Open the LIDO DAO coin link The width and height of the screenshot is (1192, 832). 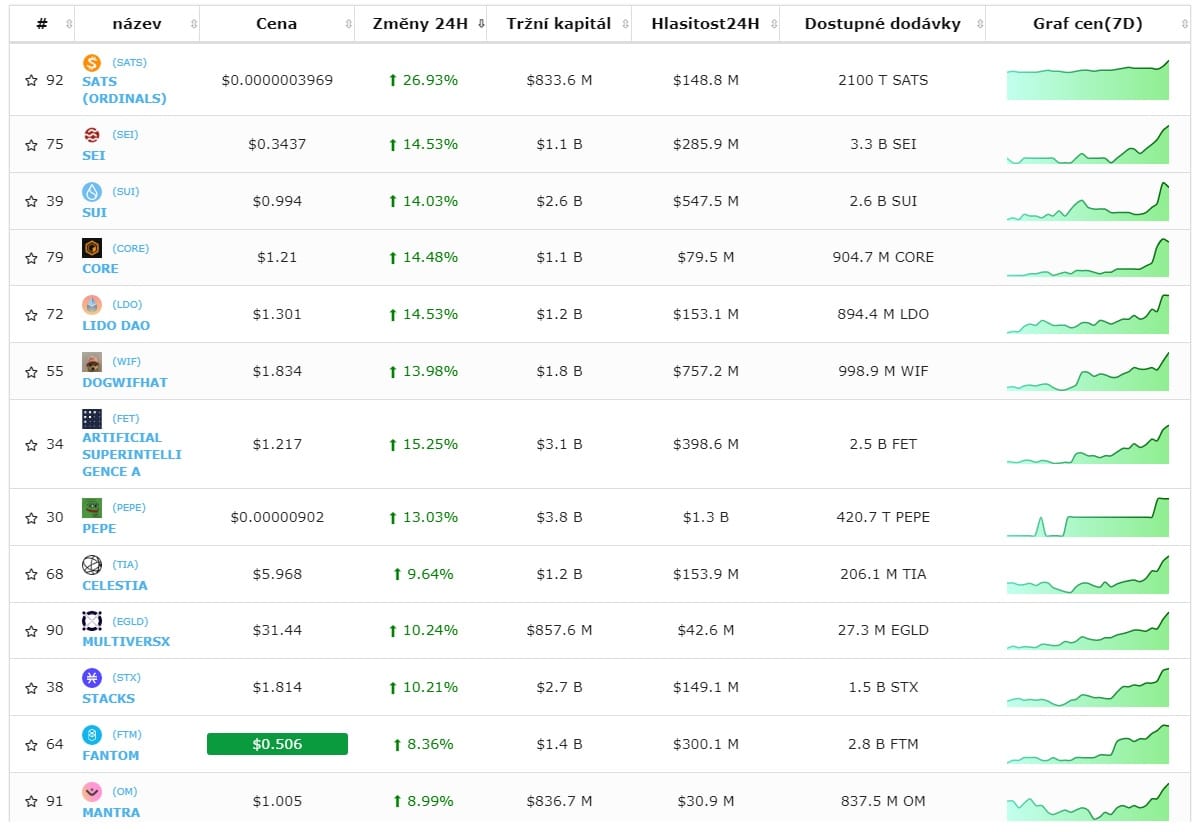click(x=116, y=325)
